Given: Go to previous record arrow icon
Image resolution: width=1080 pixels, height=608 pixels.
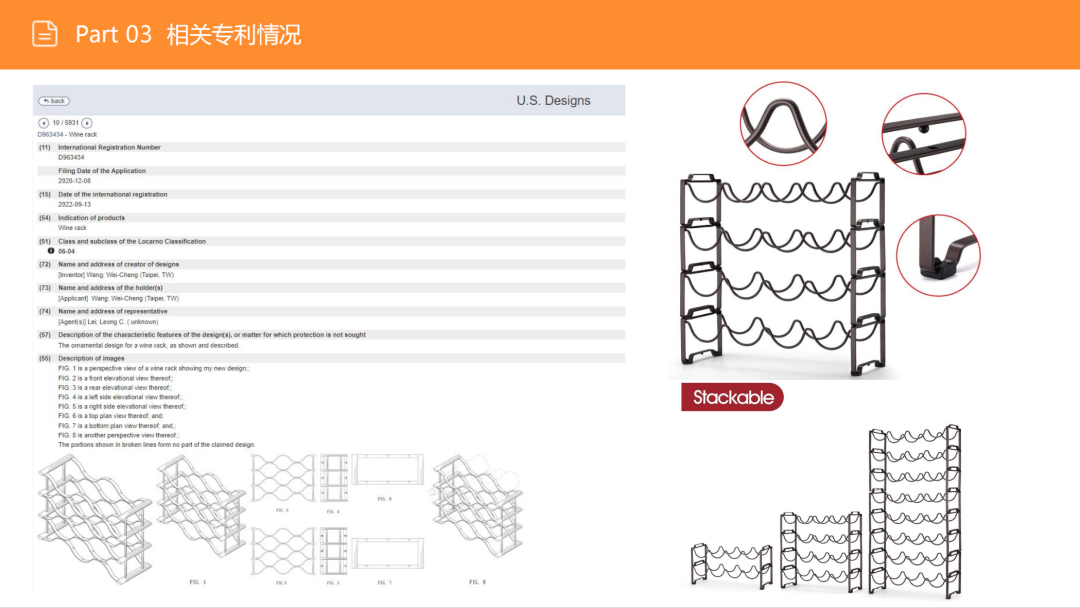Looking at the screenshot, I should pos(43,123).
